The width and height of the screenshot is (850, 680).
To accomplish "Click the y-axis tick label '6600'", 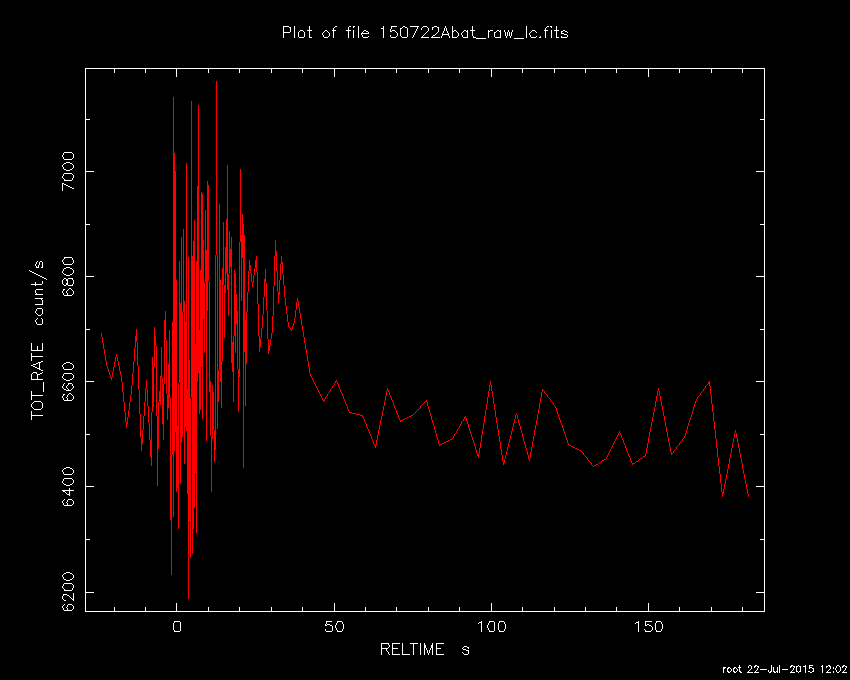I will [x=68, y=382].
